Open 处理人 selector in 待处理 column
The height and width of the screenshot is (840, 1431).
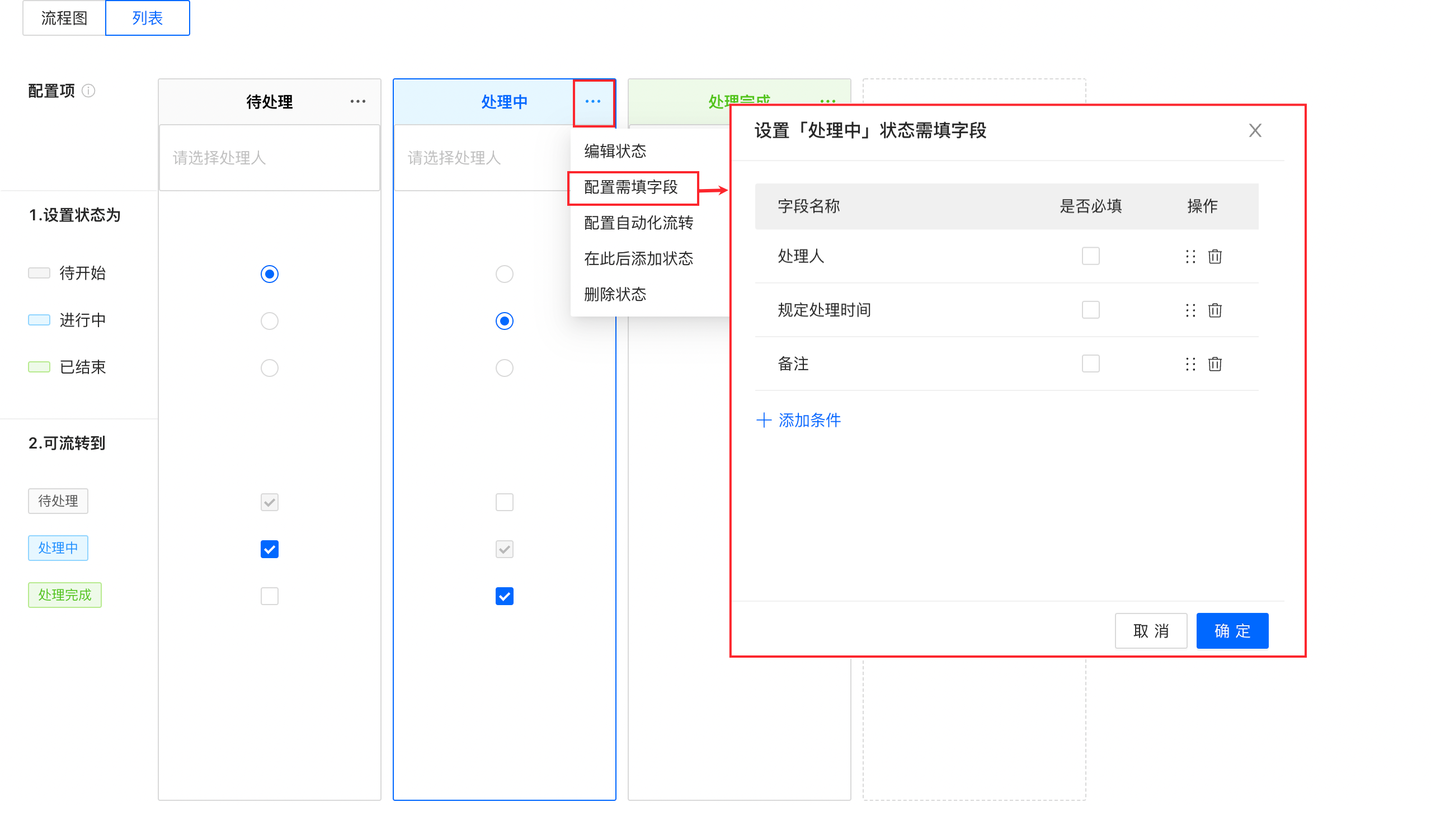269,158
